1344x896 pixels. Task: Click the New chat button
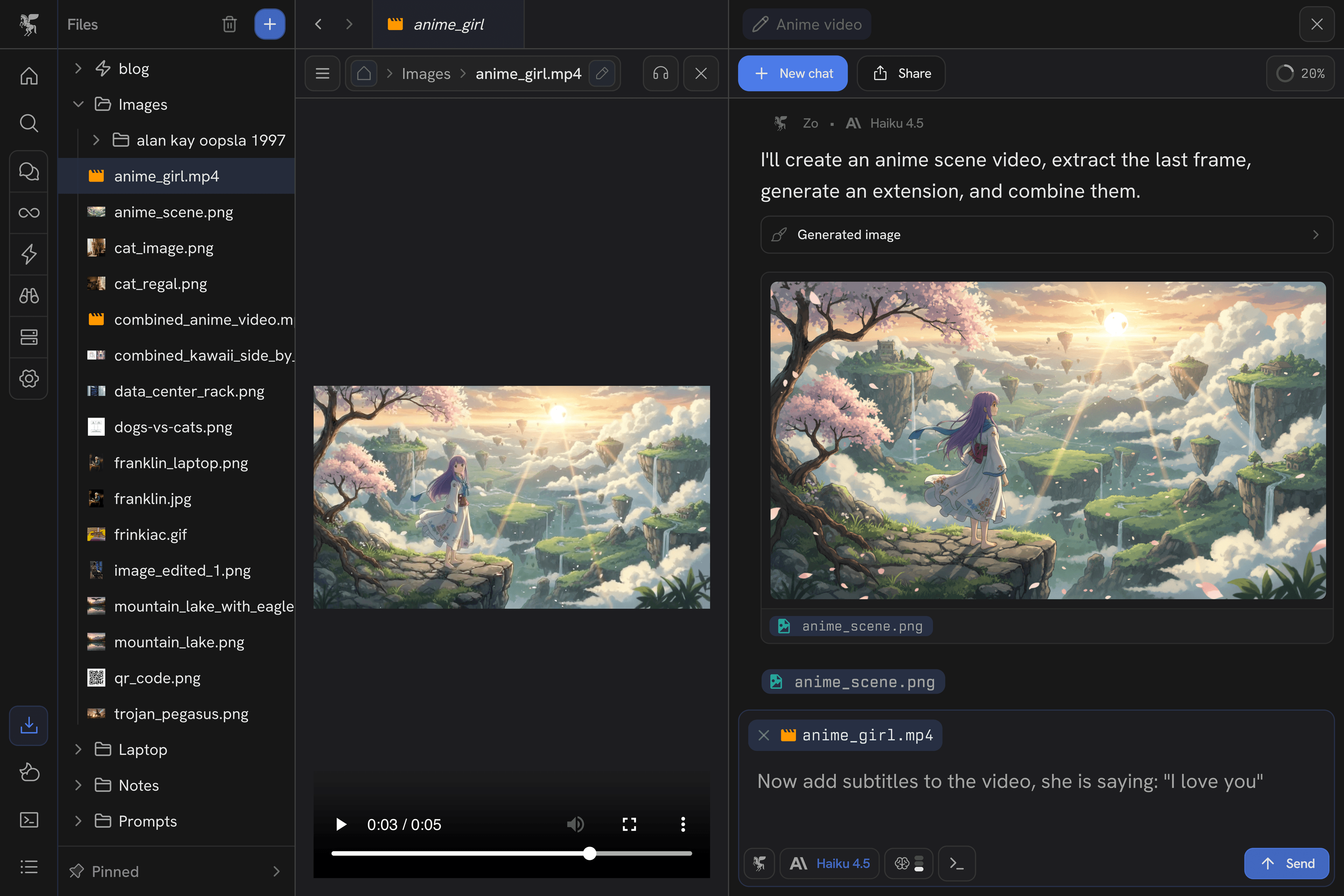click(792, 73)
